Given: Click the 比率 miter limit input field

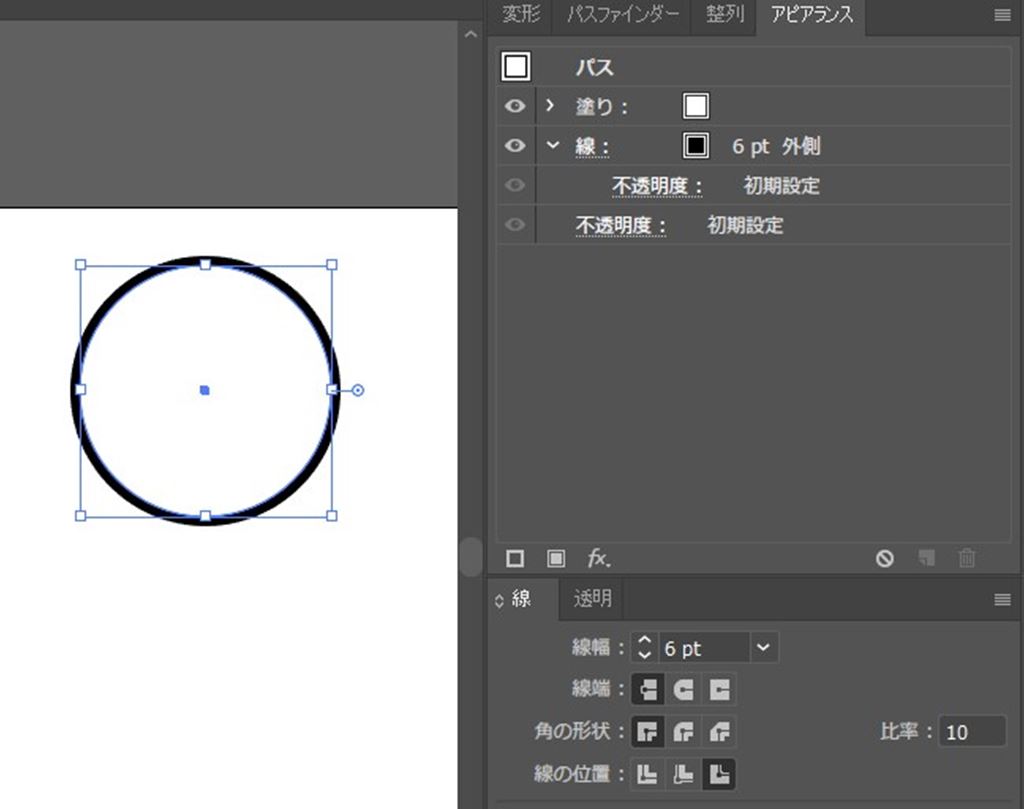Looking at the screenshot, I should [x=972, y=732].
